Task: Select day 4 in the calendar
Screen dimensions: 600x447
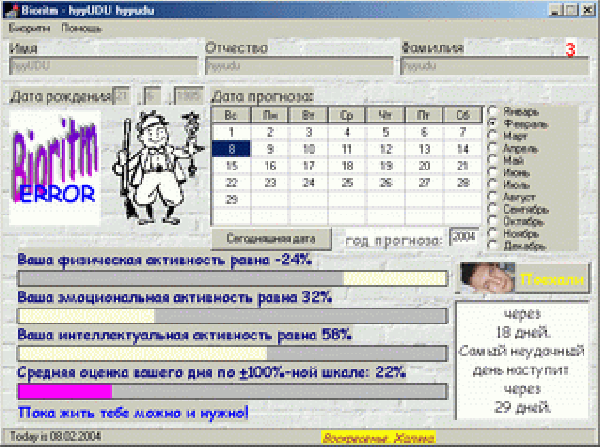Action: tap(347, 132)
